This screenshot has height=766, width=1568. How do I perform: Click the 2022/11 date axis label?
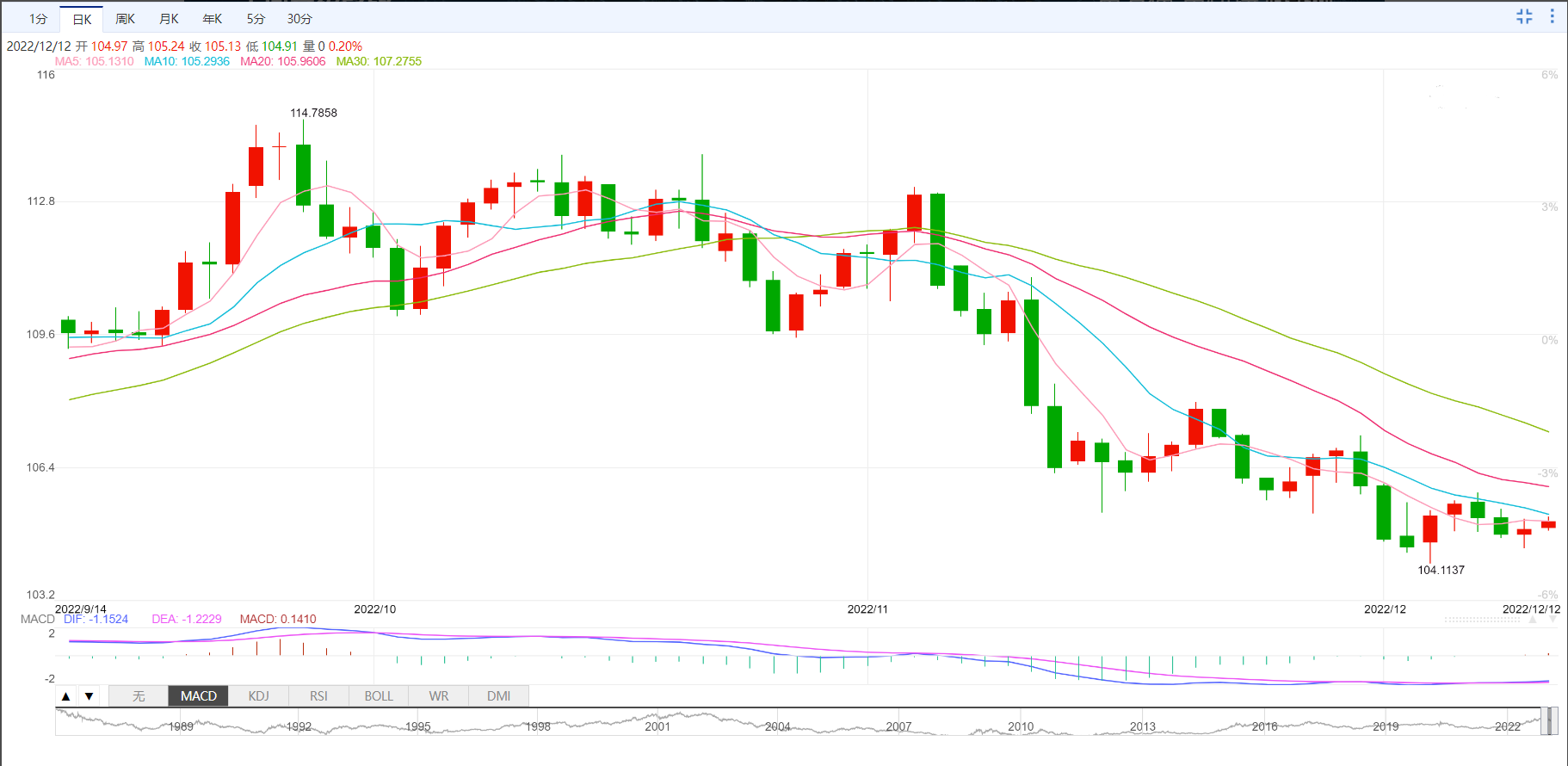click(x=867, y=609)
